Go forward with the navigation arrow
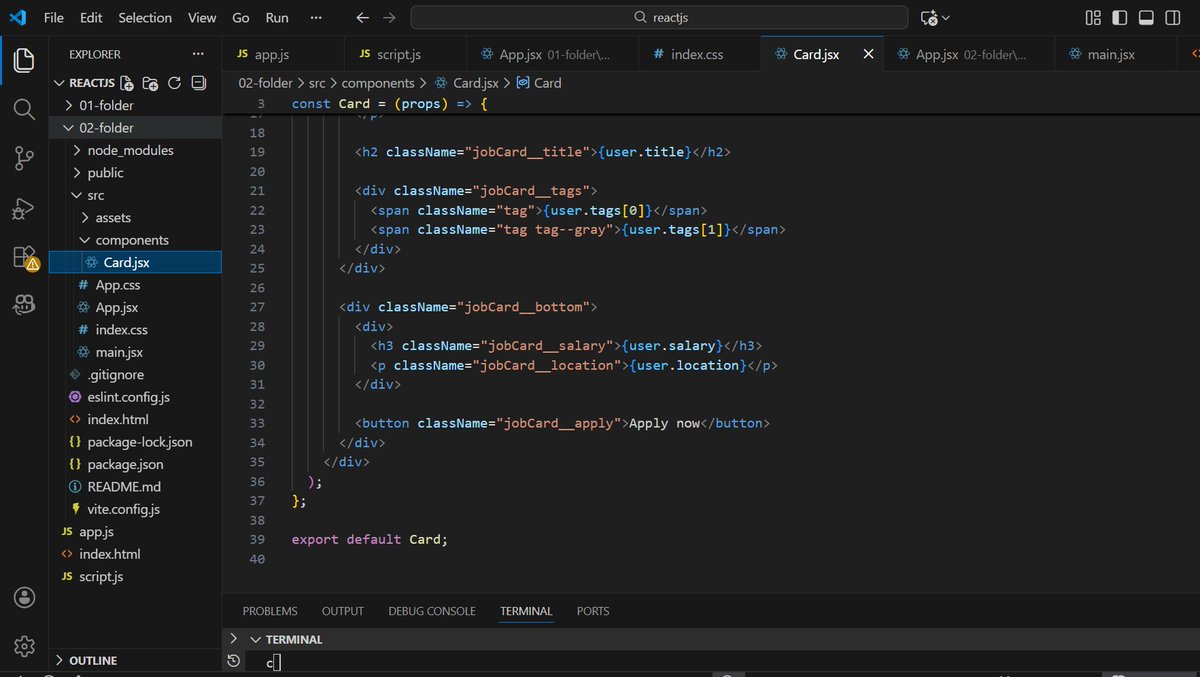The width and height of the screenshot is (1200, 677). click(x=390, y=18)
